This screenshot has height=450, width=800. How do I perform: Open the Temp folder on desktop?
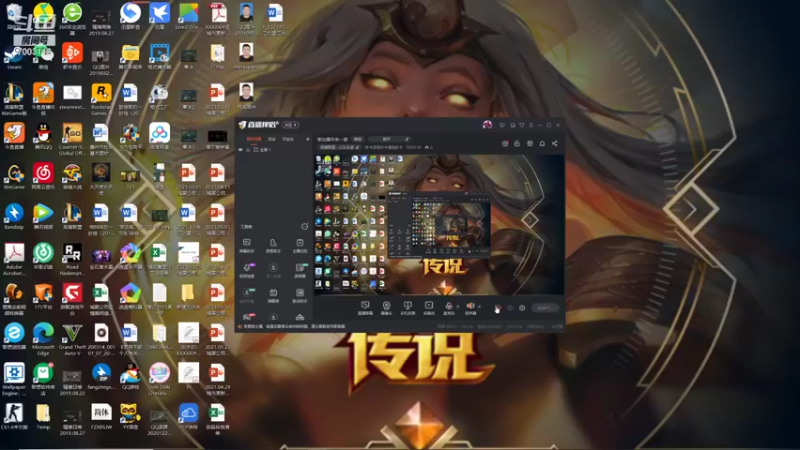click(x=43, y=416)
